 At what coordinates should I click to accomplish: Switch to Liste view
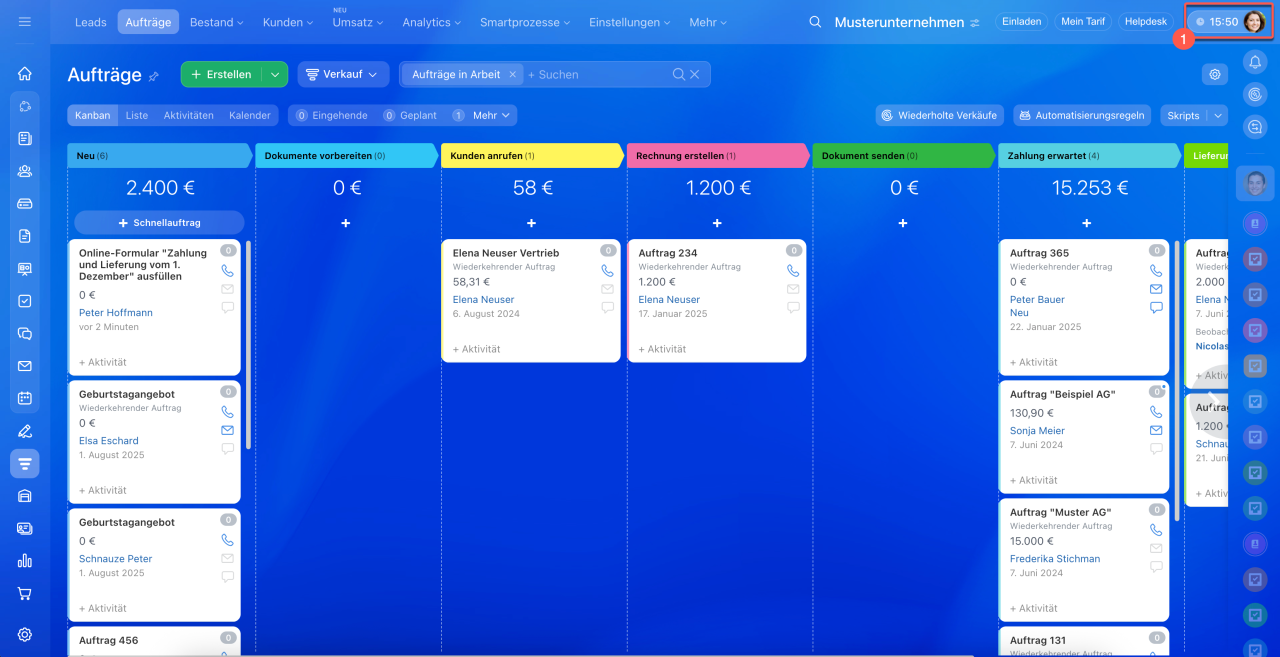(x=137, y=115)
